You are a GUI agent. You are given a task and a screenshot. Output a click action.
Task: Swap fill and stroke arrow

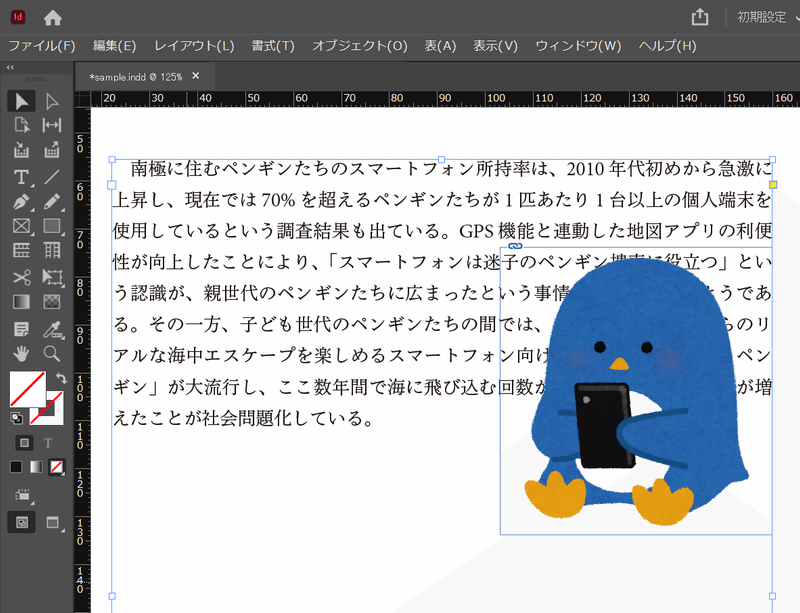point(61,378)
